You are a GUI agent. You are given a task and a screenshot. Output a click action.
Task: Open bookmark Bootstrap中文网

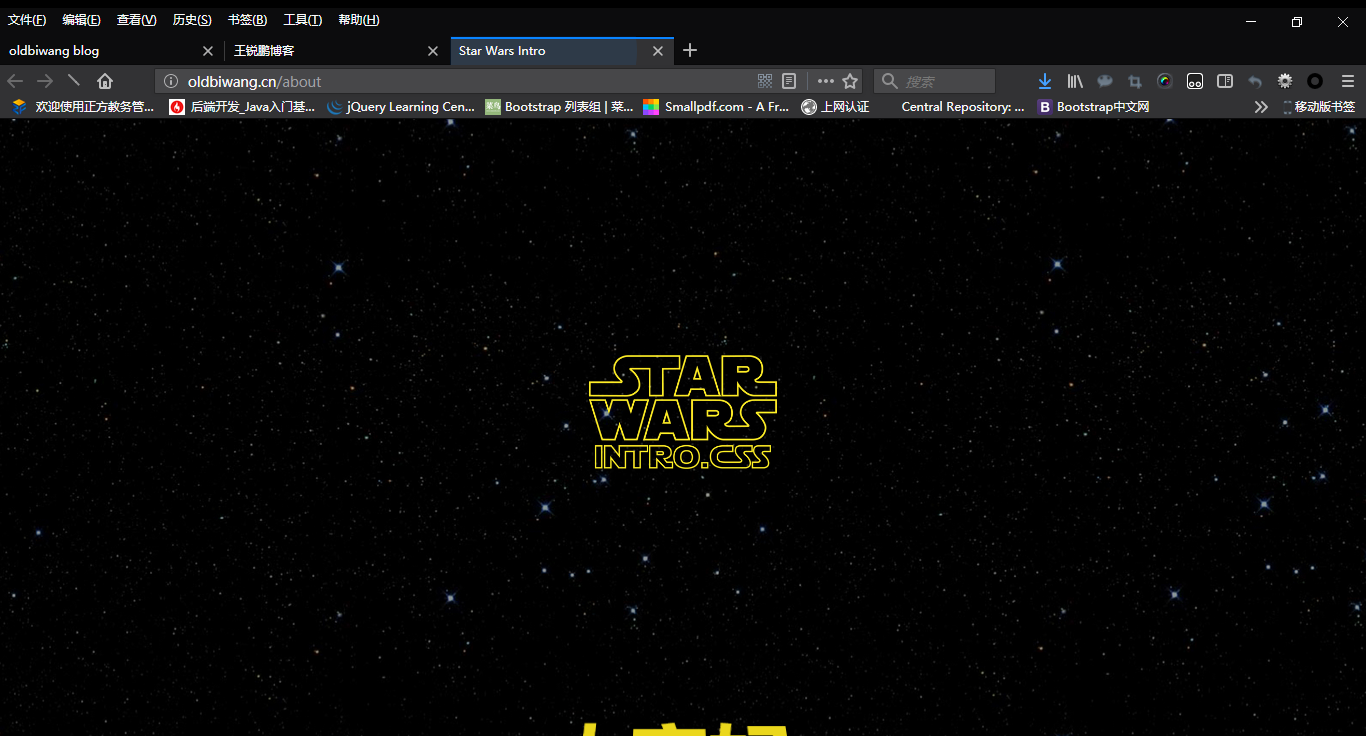click(x=1093, y=107)
